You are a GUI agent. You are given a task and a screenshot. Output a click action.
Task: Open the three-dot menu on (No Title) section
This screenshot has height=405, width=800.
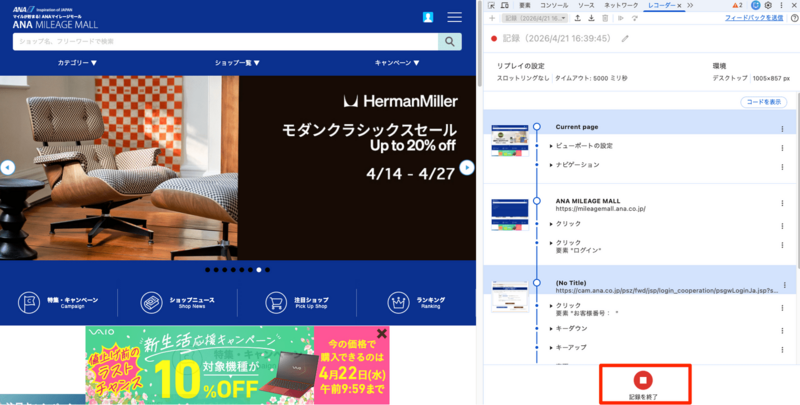click(785, 285)
